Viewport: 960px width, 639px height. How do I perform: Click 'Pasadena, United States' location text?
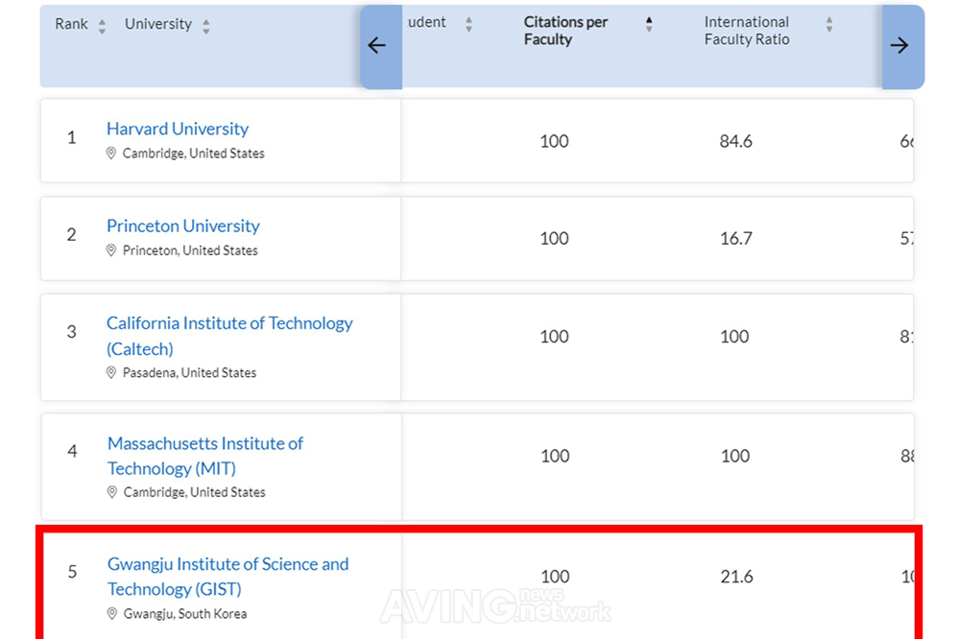[189, 372]
